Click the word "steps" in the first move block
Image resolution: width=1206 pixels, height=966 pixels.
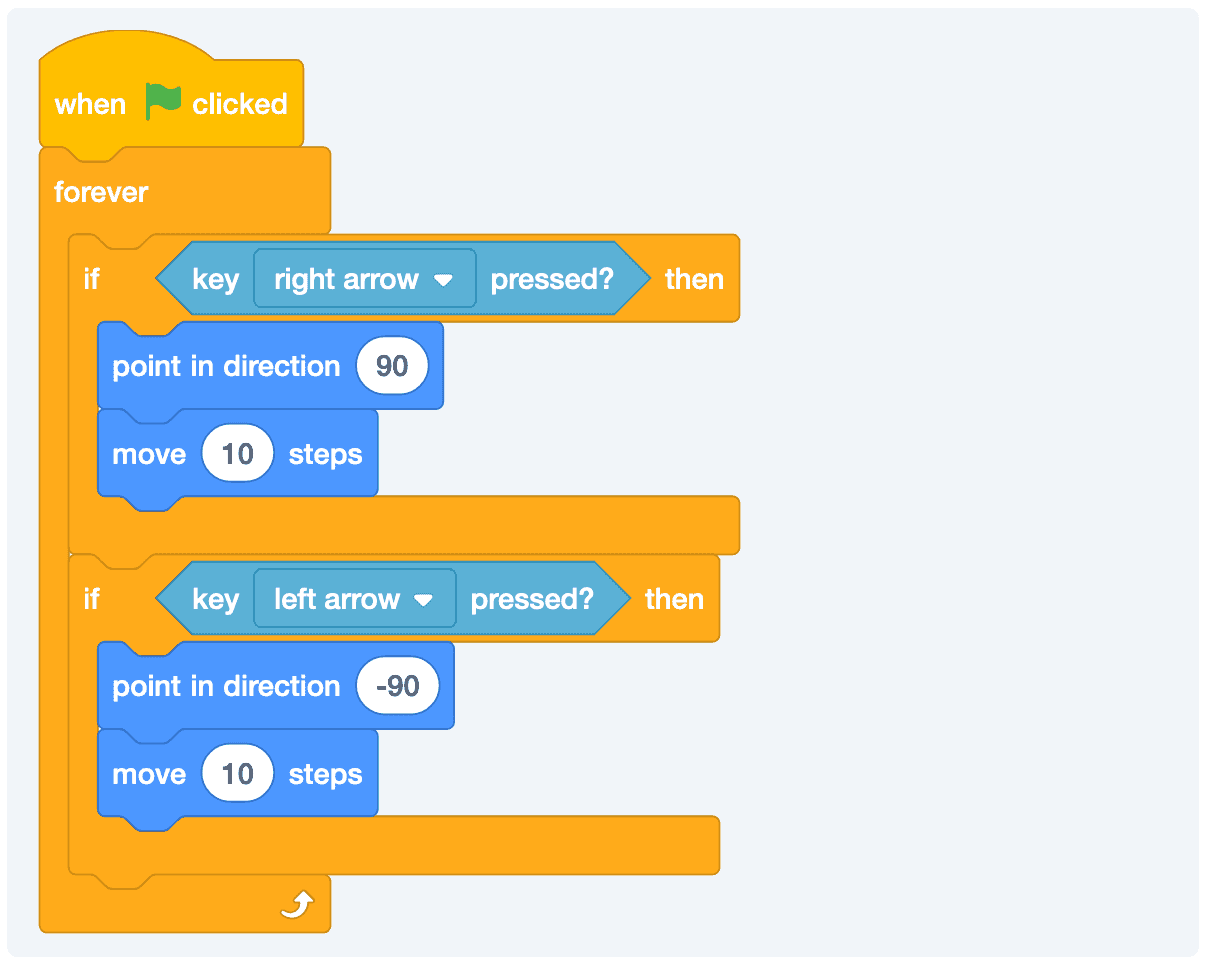pyautogui.click(x=325, y=454)
